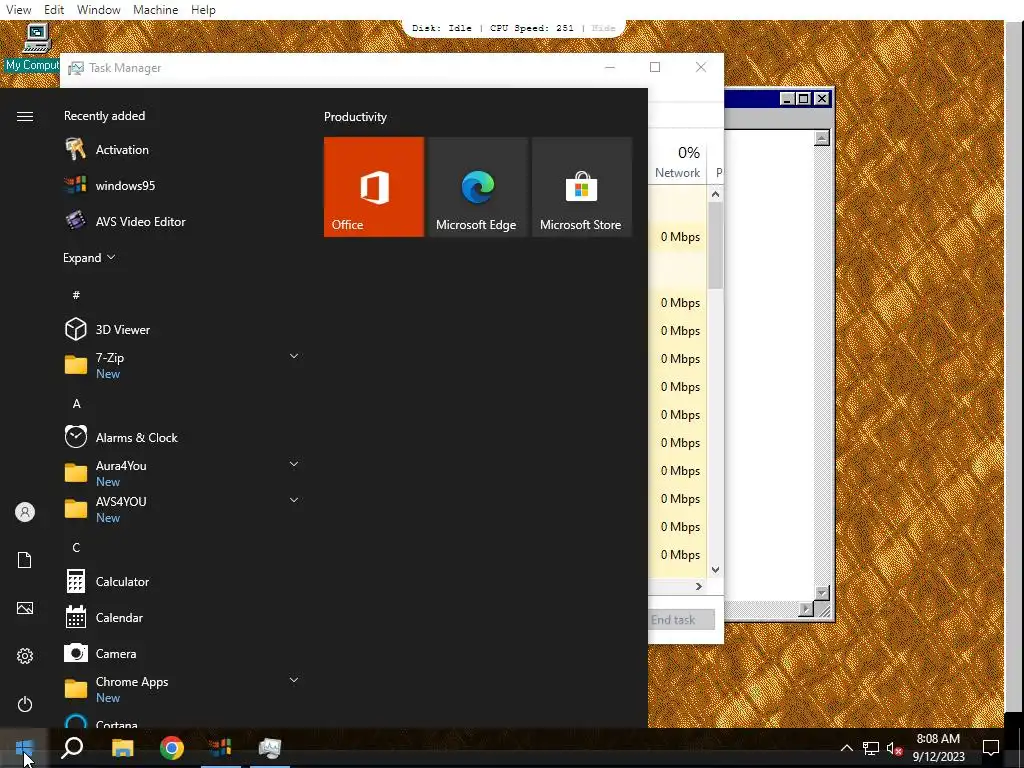The height and width of the screenshot is (768, 1024).
Task: Open the Window menu
Action: (x=99, y=10)
